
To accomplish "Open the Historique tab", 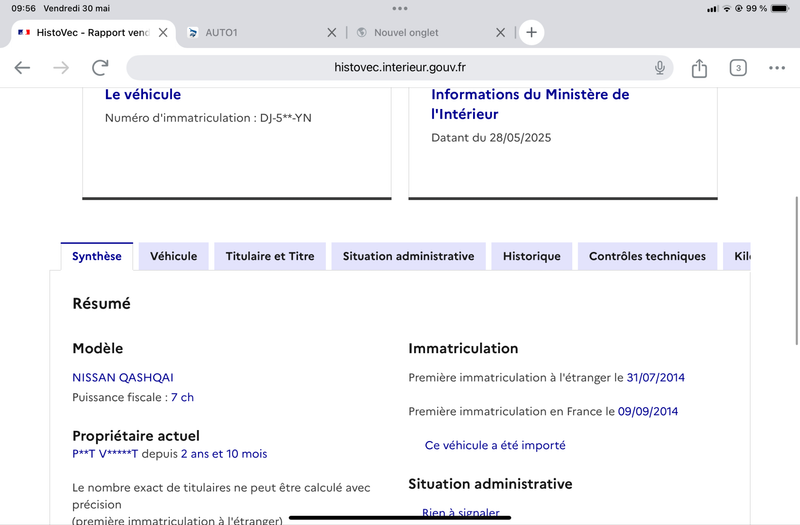I will click(x=532, y=256).
